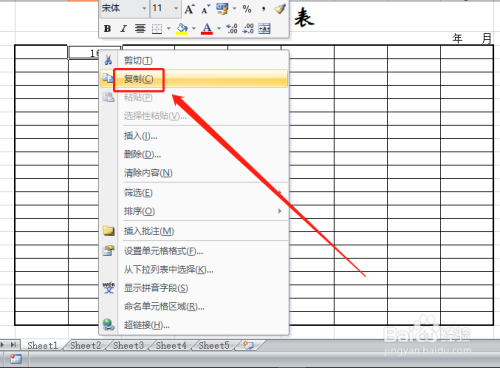Click the 年 label cell
Screen dimensions: 500x368
coord(457,38)
